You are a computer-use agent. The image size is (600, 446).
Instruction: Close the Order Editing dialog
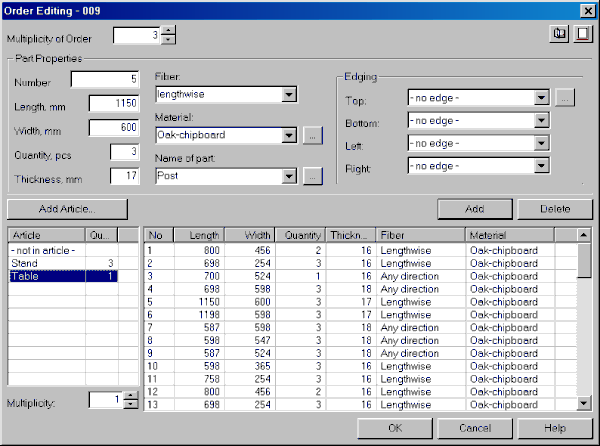[587, 11]
